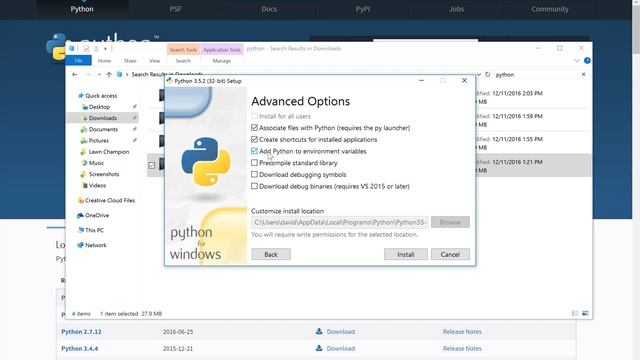Open Release Notes for Python 2.7.12

point(462,332)
